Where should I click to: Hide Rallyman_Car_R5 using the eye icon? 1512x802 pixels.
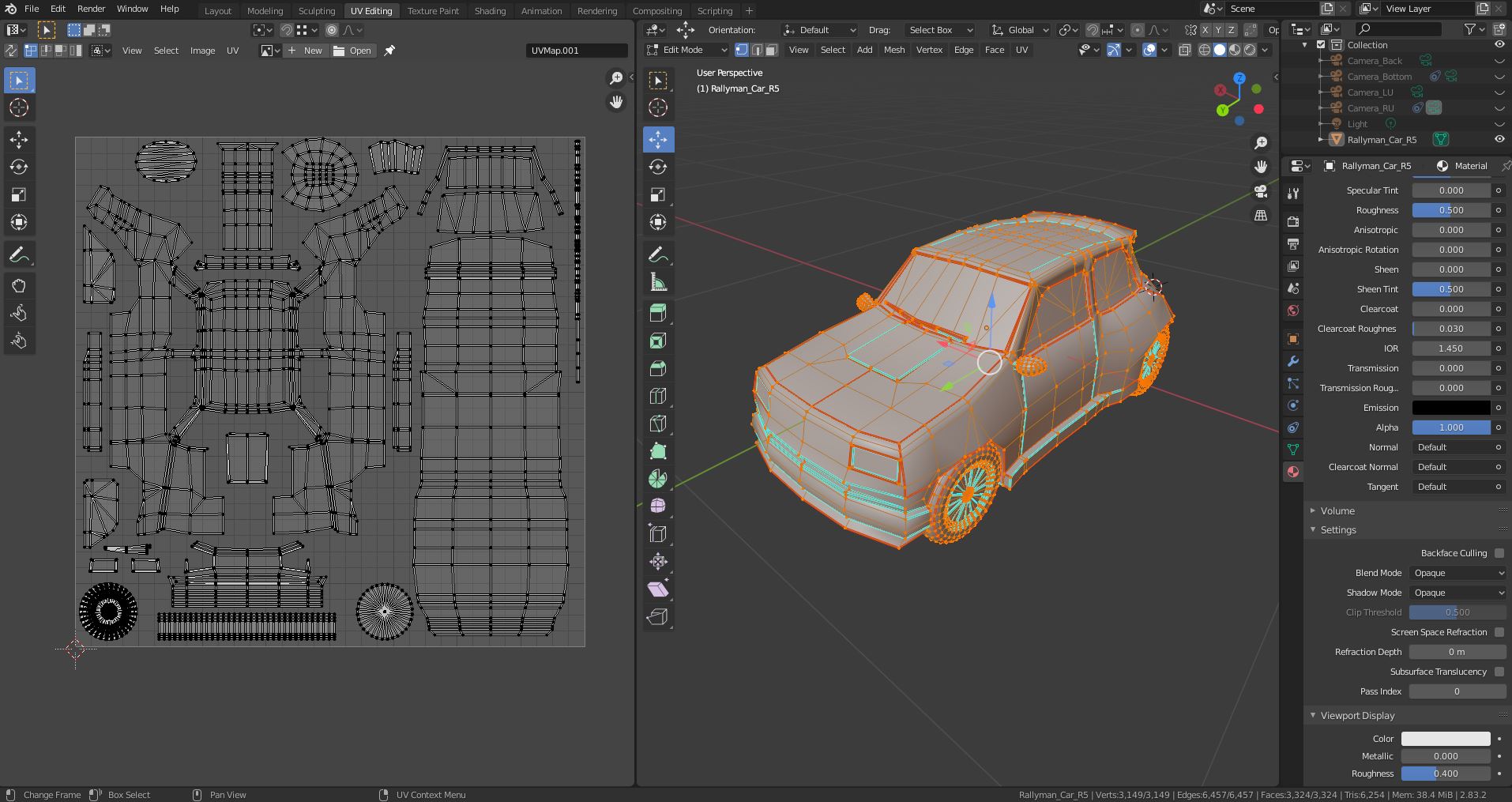(x=1499, y=140)
